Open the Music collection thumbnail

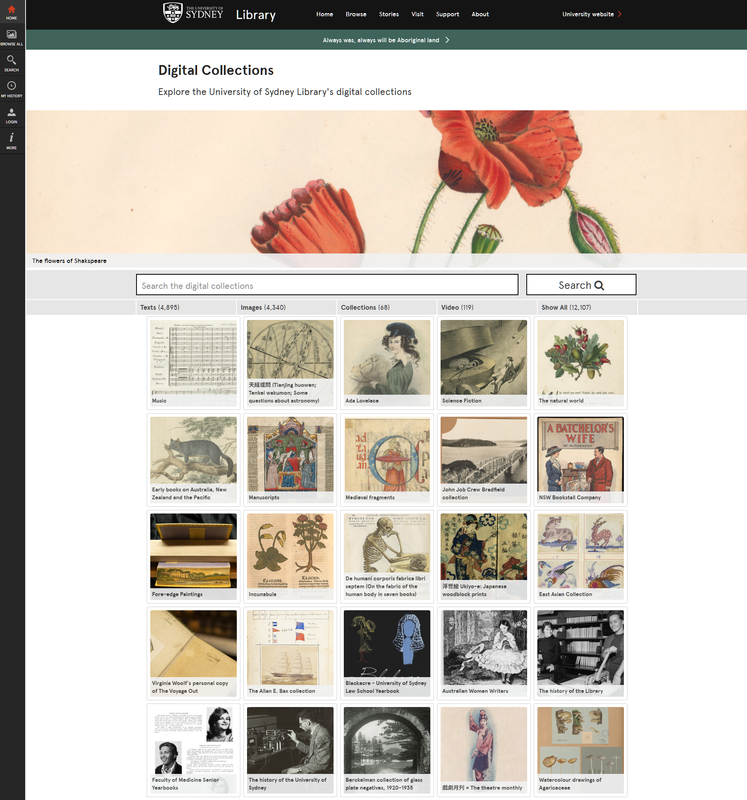coord(193,363)
